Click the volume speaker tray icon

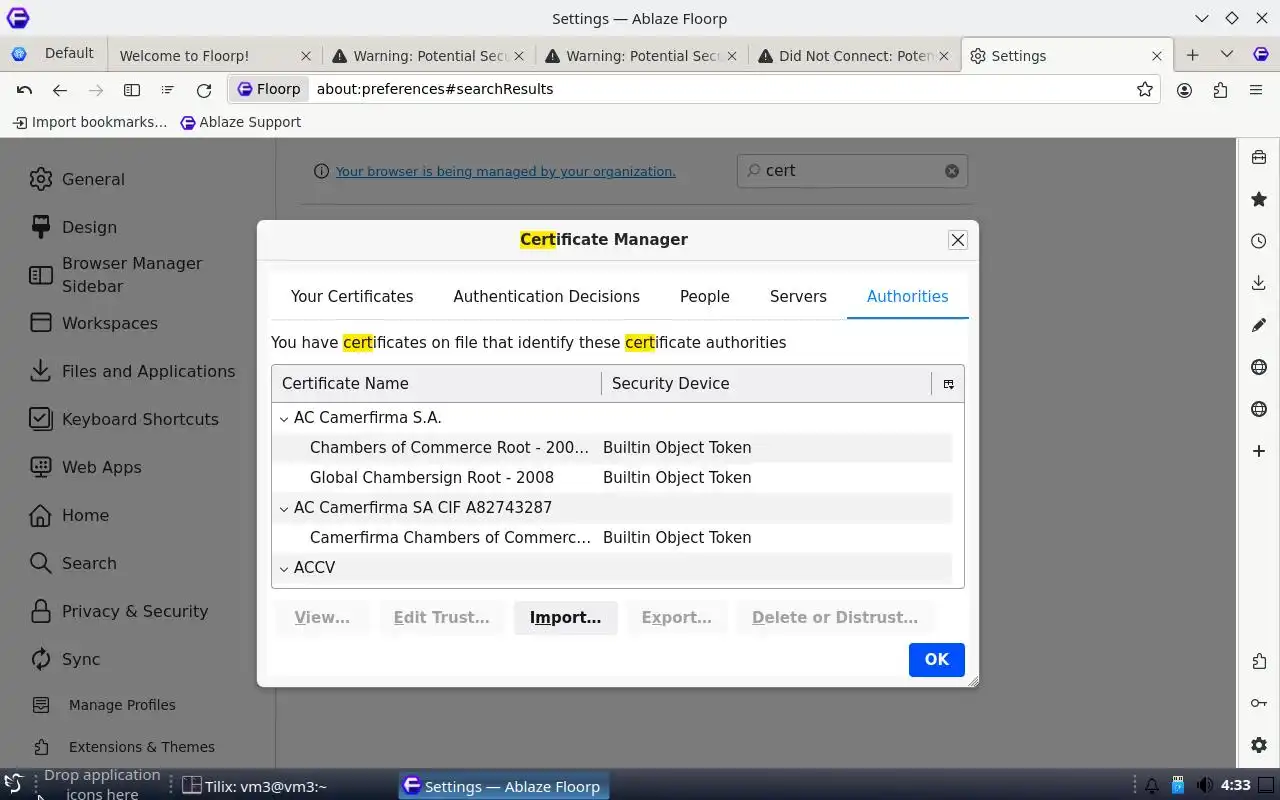click(x=1205, y=786)
